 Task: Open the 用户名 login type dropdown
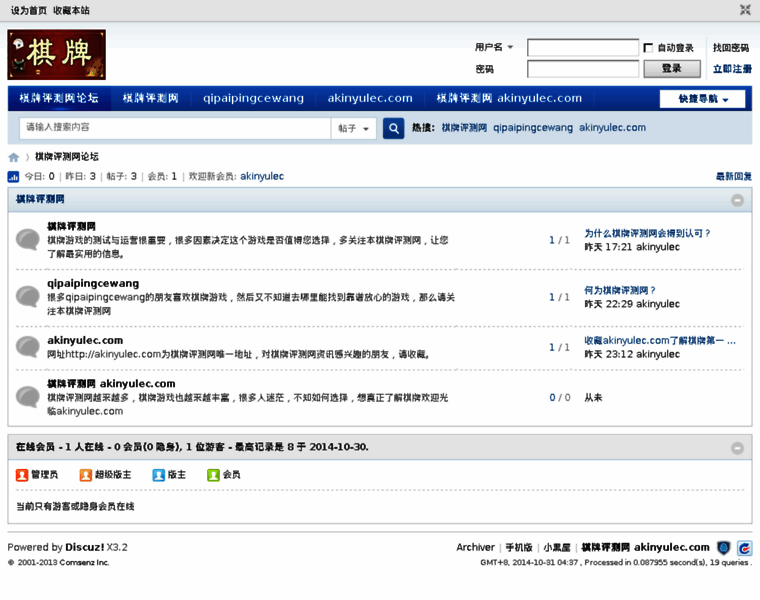click(x=494, y=47)
